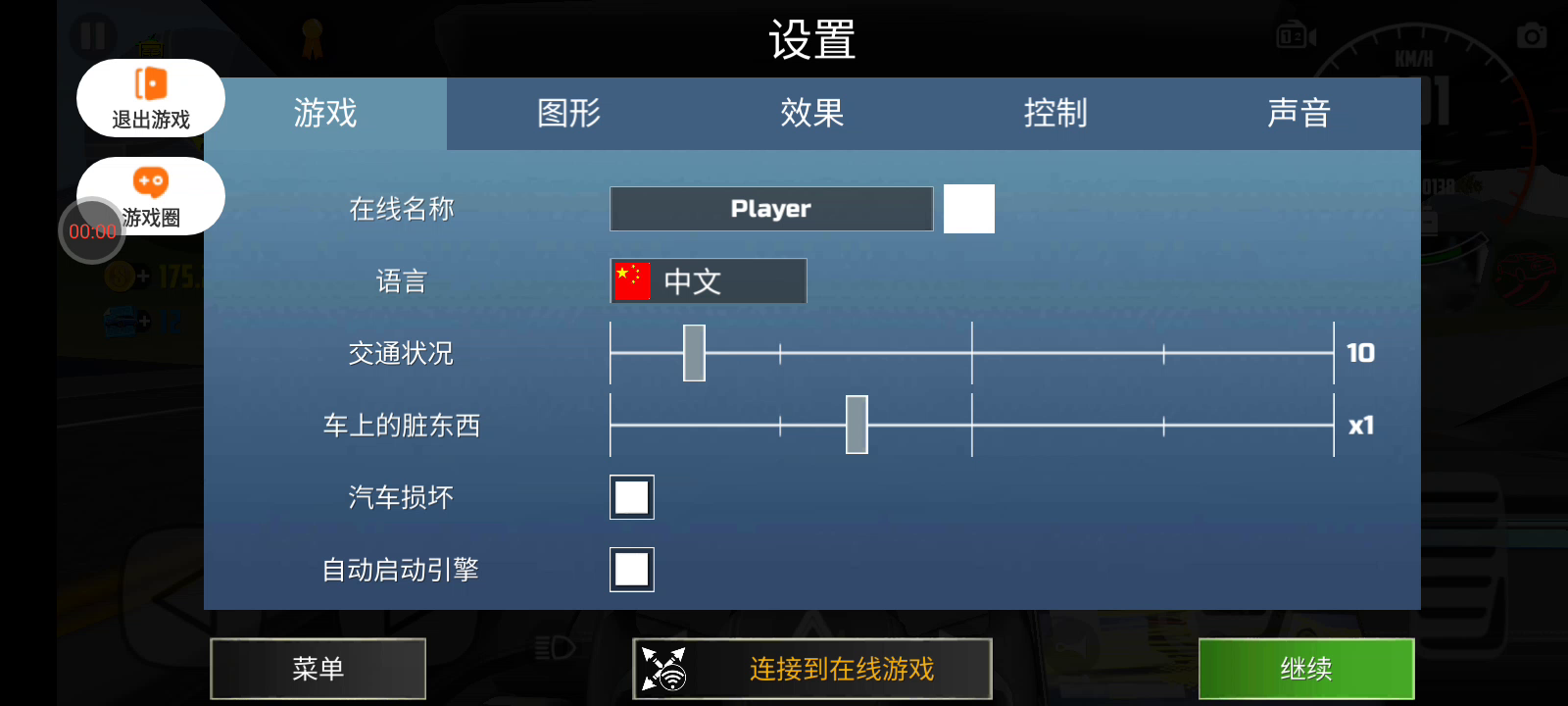Toggle the 自动启动引擎 auto start engine checkbox
This screenshot has width=1568, height=706.
point(632,569)
